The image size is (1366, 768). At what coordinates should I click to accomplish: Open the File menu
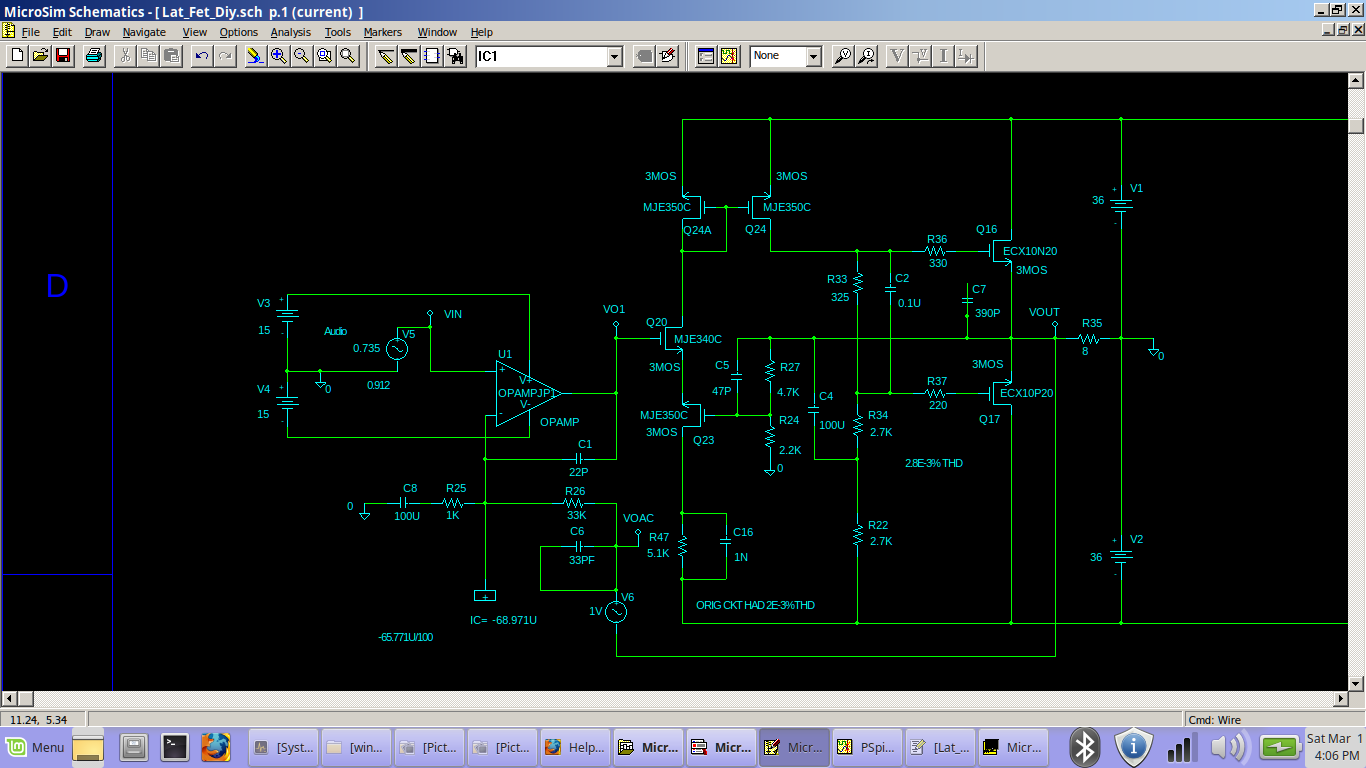tap(30, 32)
